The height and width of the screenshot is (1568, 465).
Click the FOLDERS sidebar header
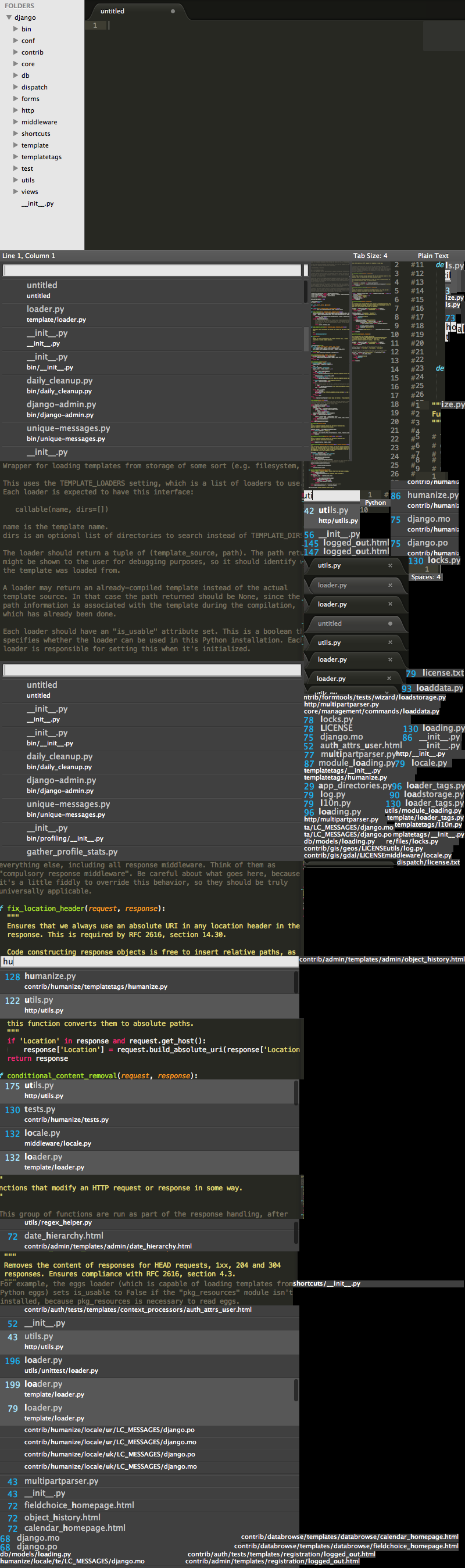[x=20, y=6]
